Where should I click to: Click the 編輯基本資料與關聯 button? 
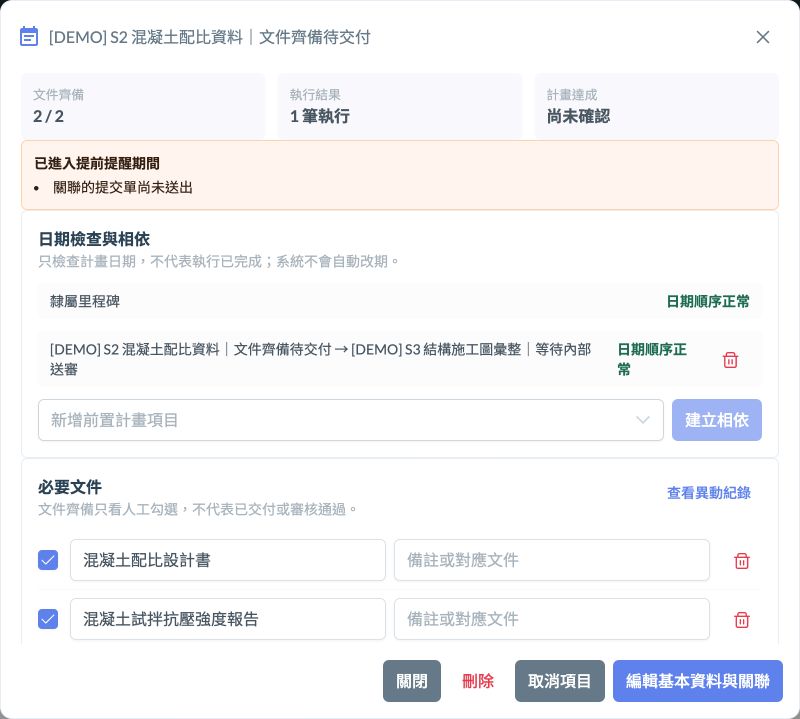click(697, 681)
